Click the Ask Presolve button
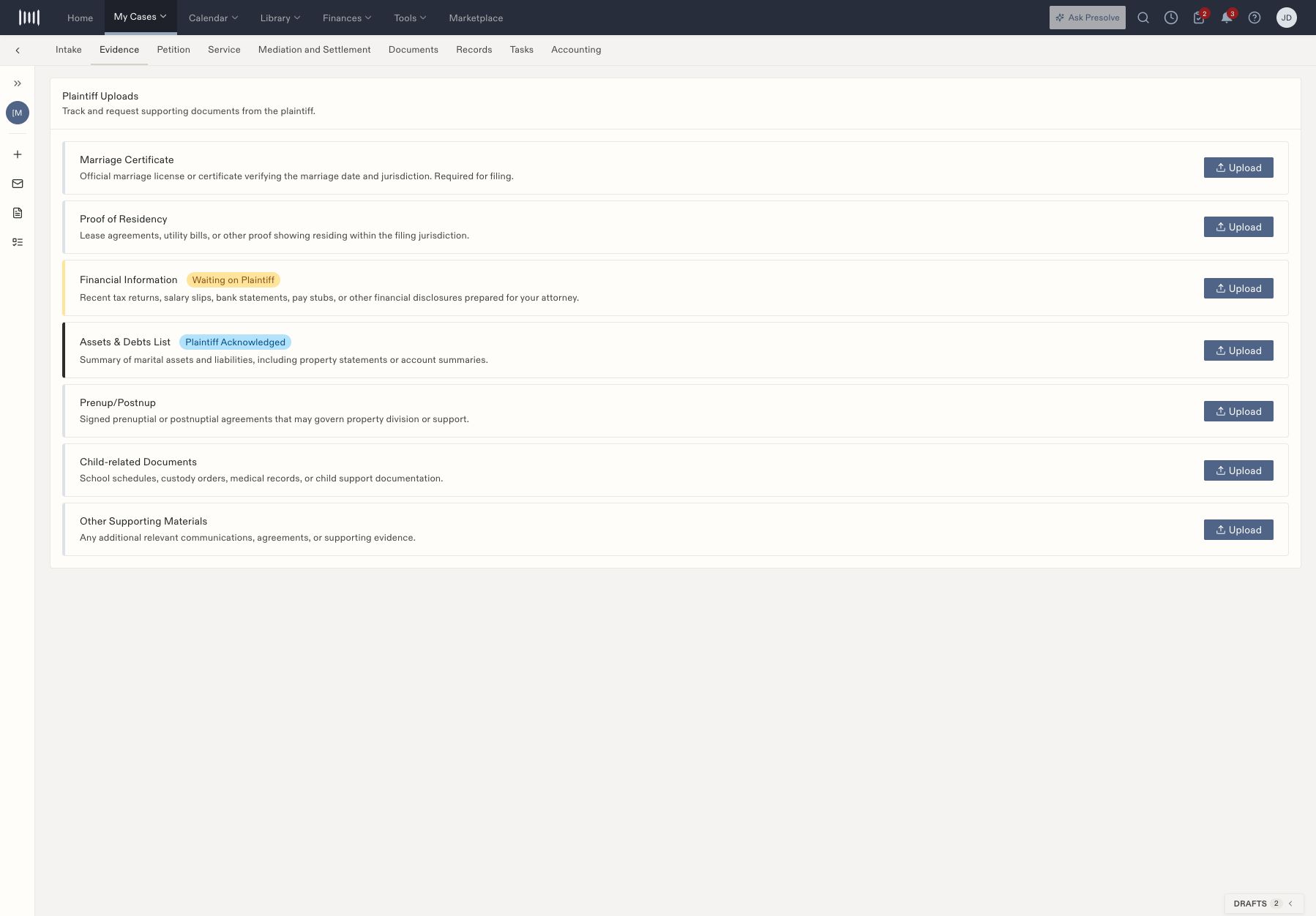This screenshot has width=1316, height=916. click(1088, 18)
